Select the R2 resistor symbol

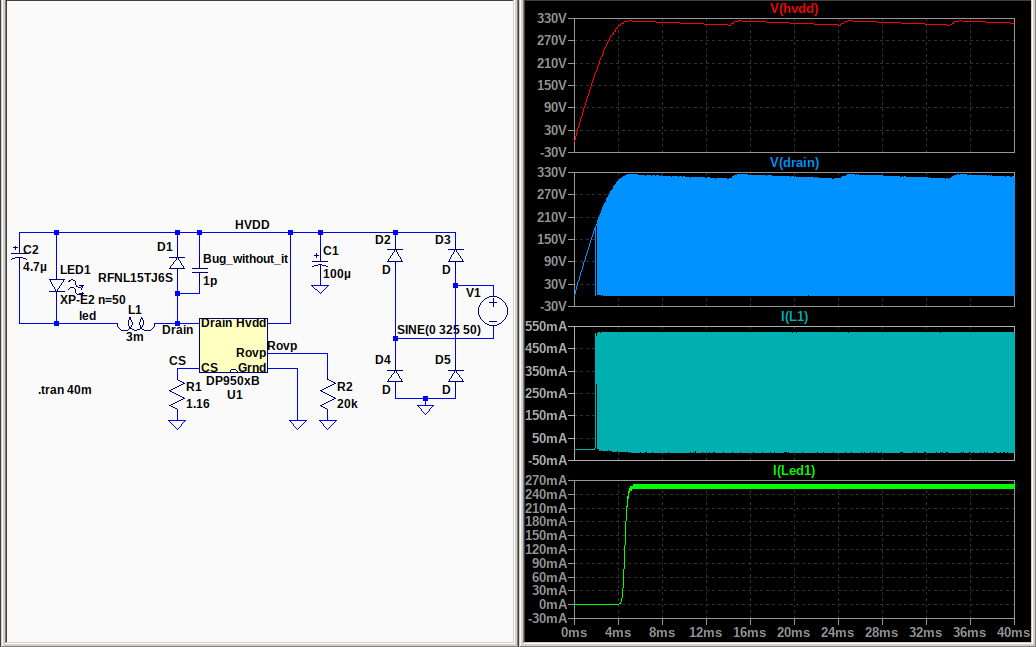point(328,397)
